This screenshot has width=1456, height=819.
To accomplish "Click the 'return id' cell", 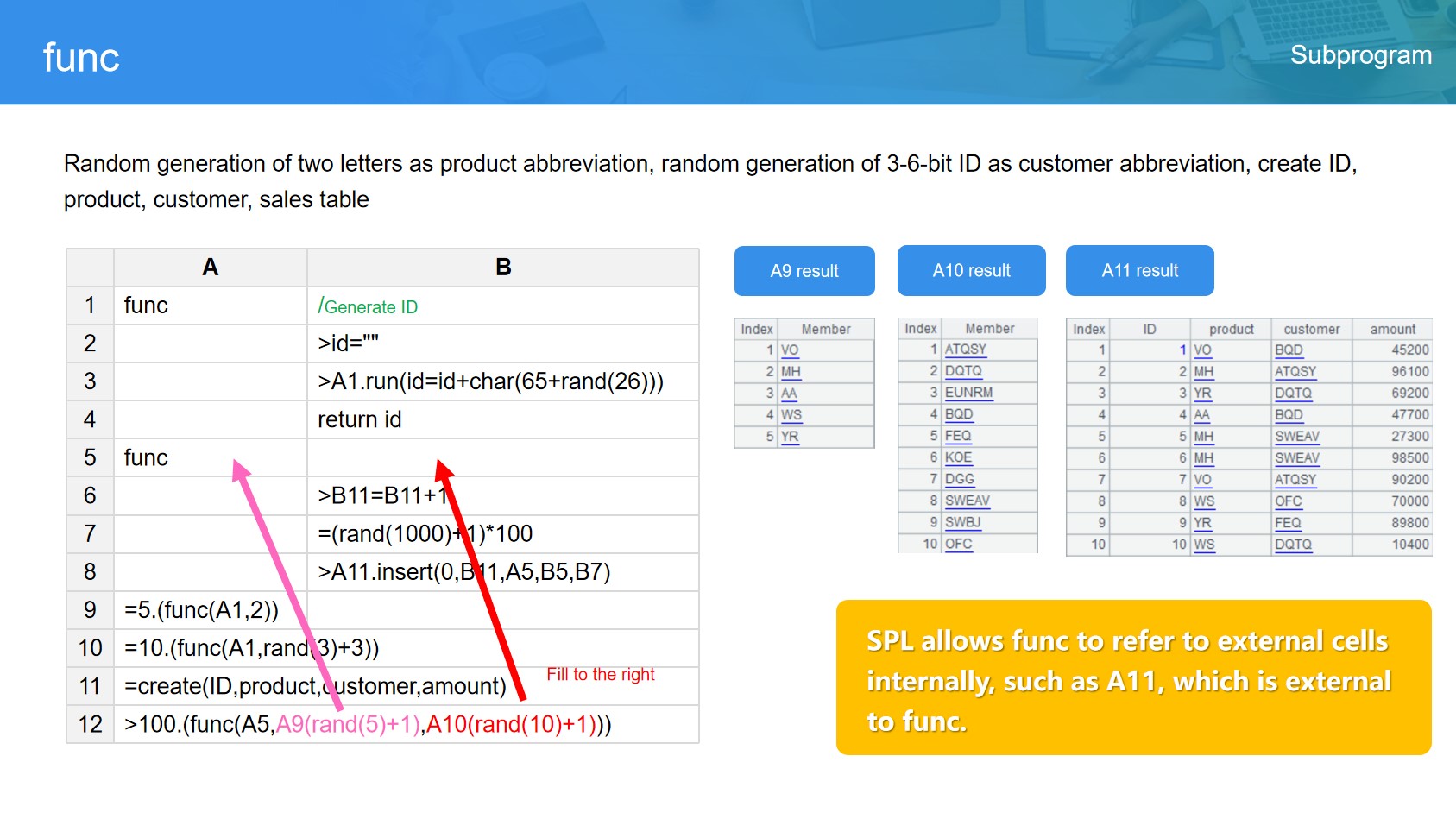I will [503, 419].
